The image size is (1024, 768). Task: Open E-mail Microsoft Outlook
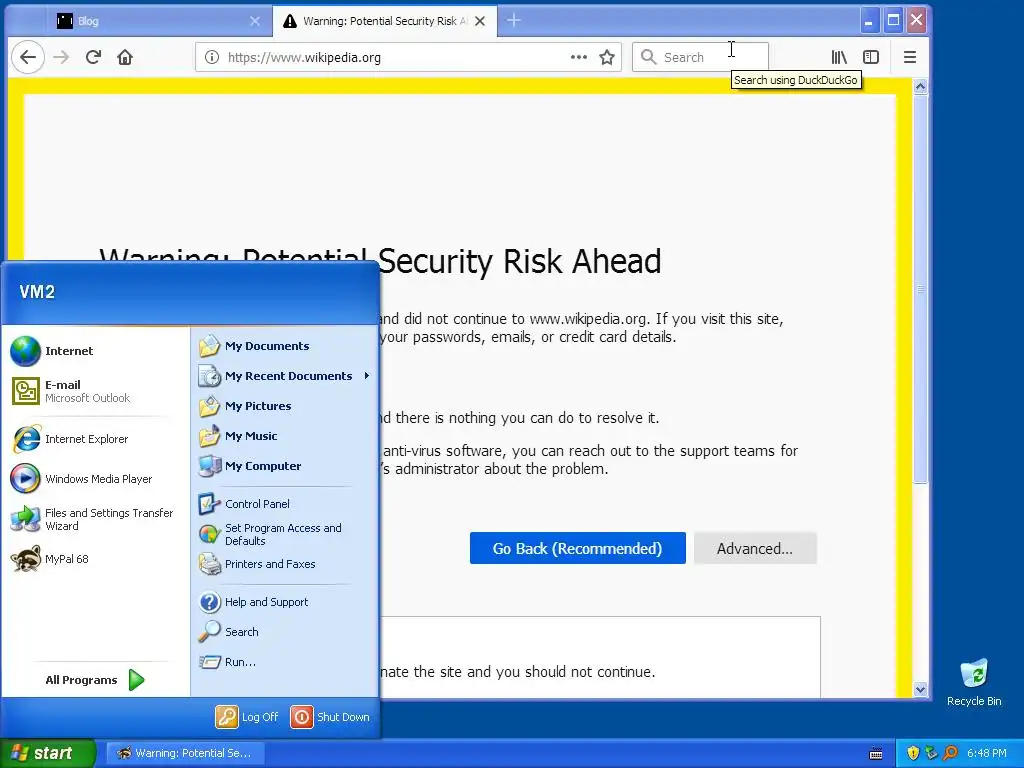pyautogui.click(x=97, y=391)
